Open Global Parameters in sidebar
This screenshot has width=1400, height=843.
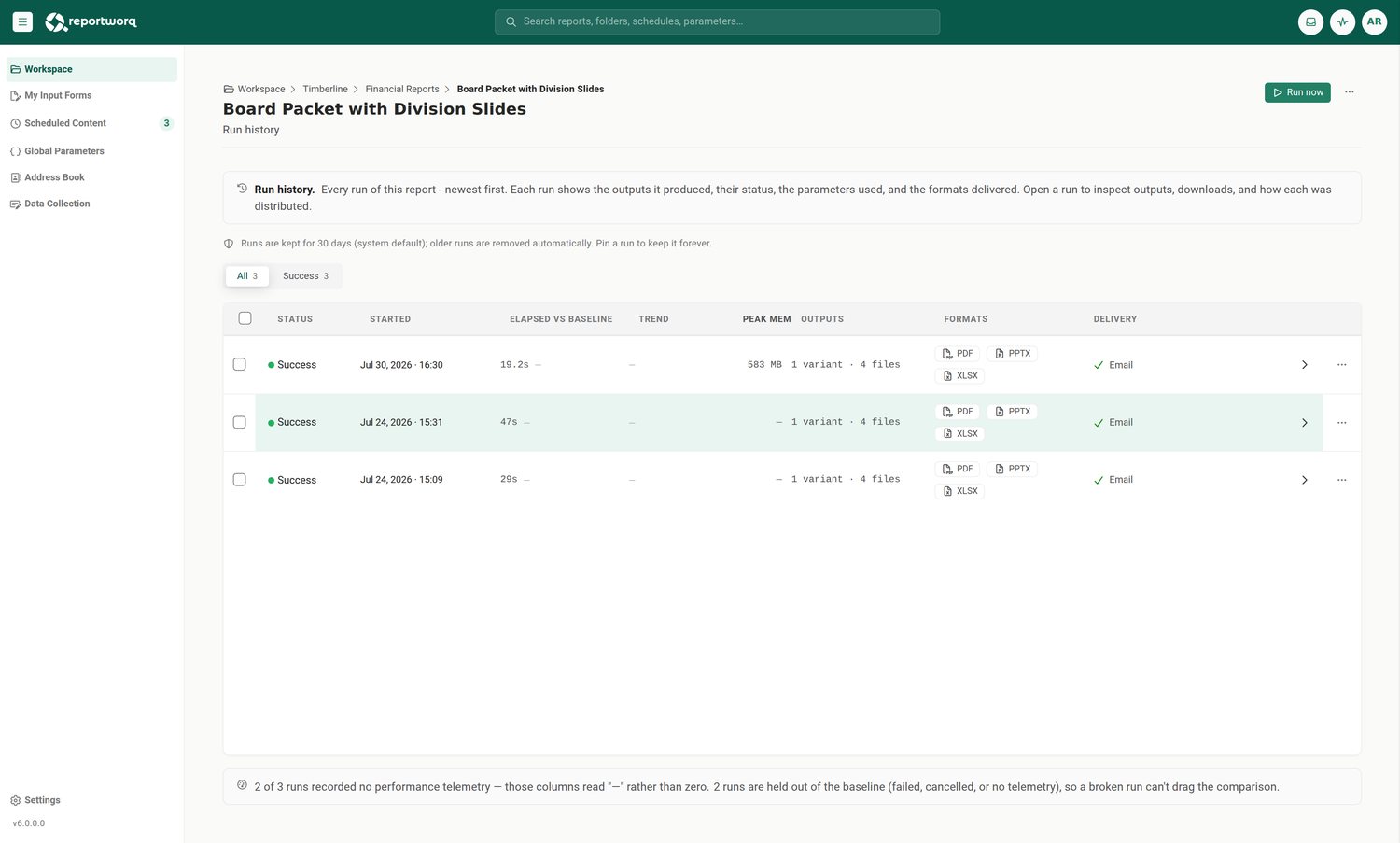coord(91,151)
